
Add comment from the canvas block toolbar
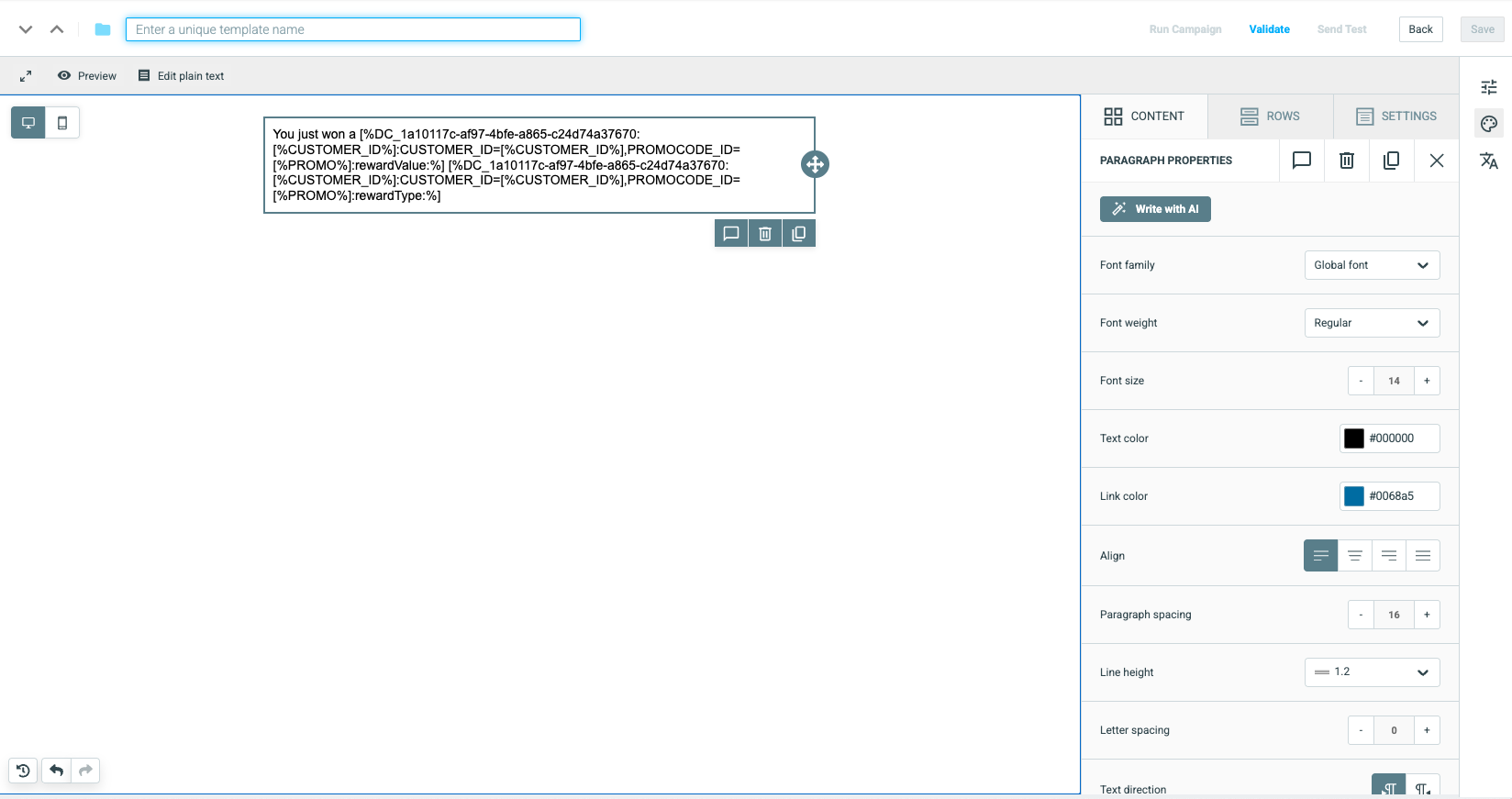pos(731,234)
